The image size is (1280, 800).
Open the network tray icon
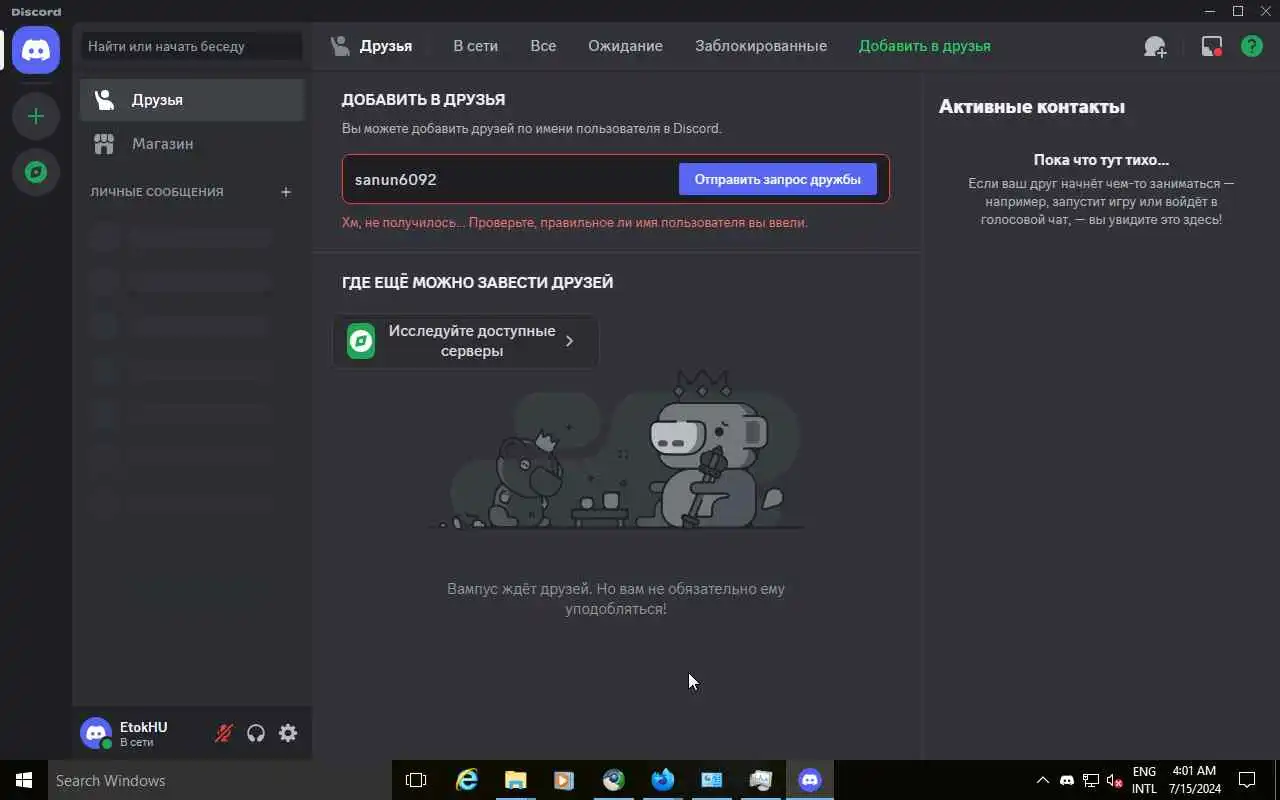coord(1091,780)
